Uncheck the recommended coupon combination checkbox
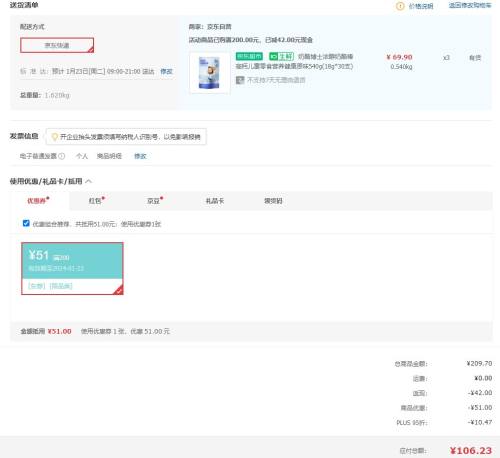Image resolution: width=500 pixels, height=458 pixels. coord(26,223)
